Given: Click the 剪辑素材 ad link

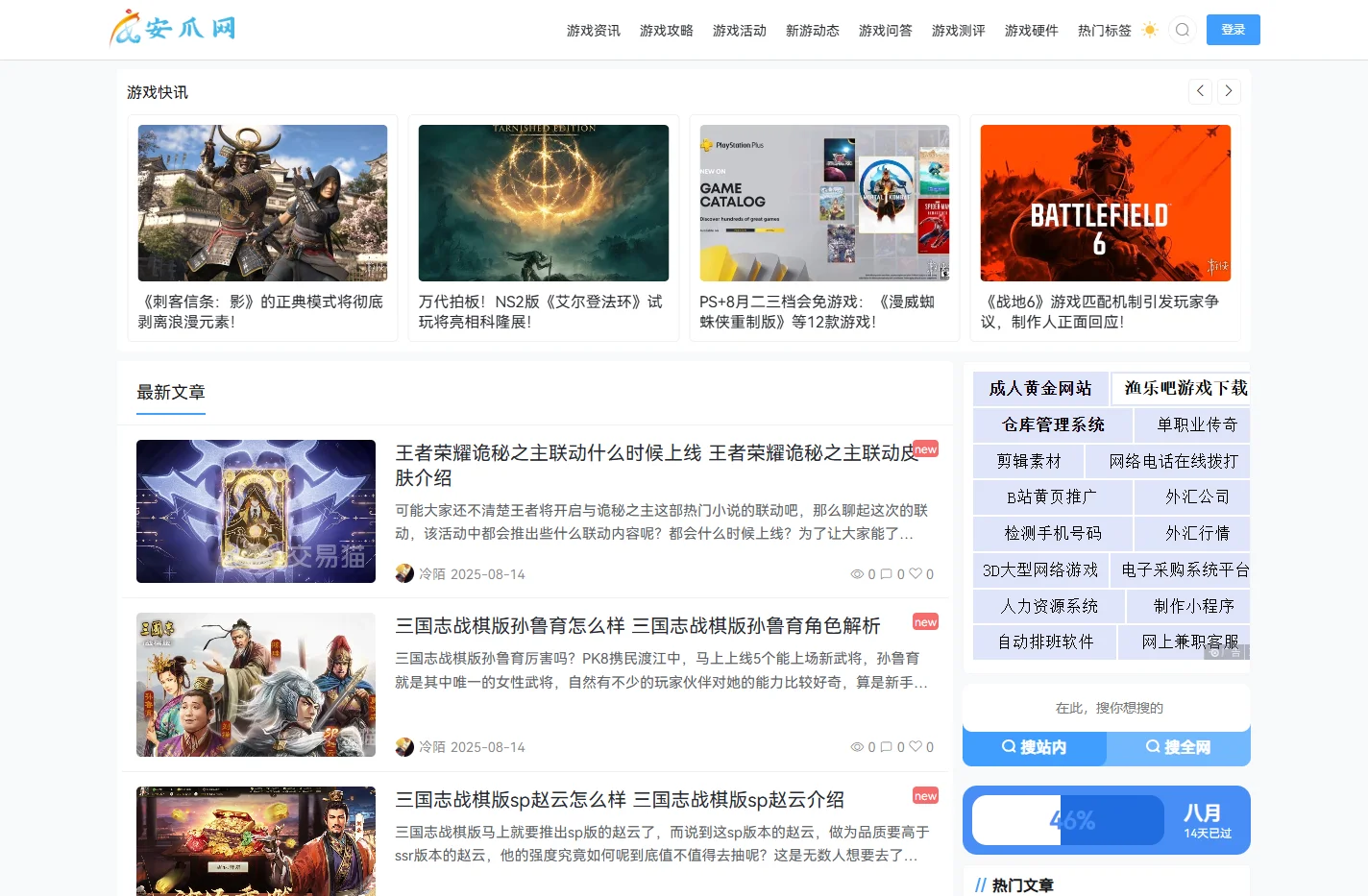Looking at the screenshot, I should click(x=1028, y=461).
